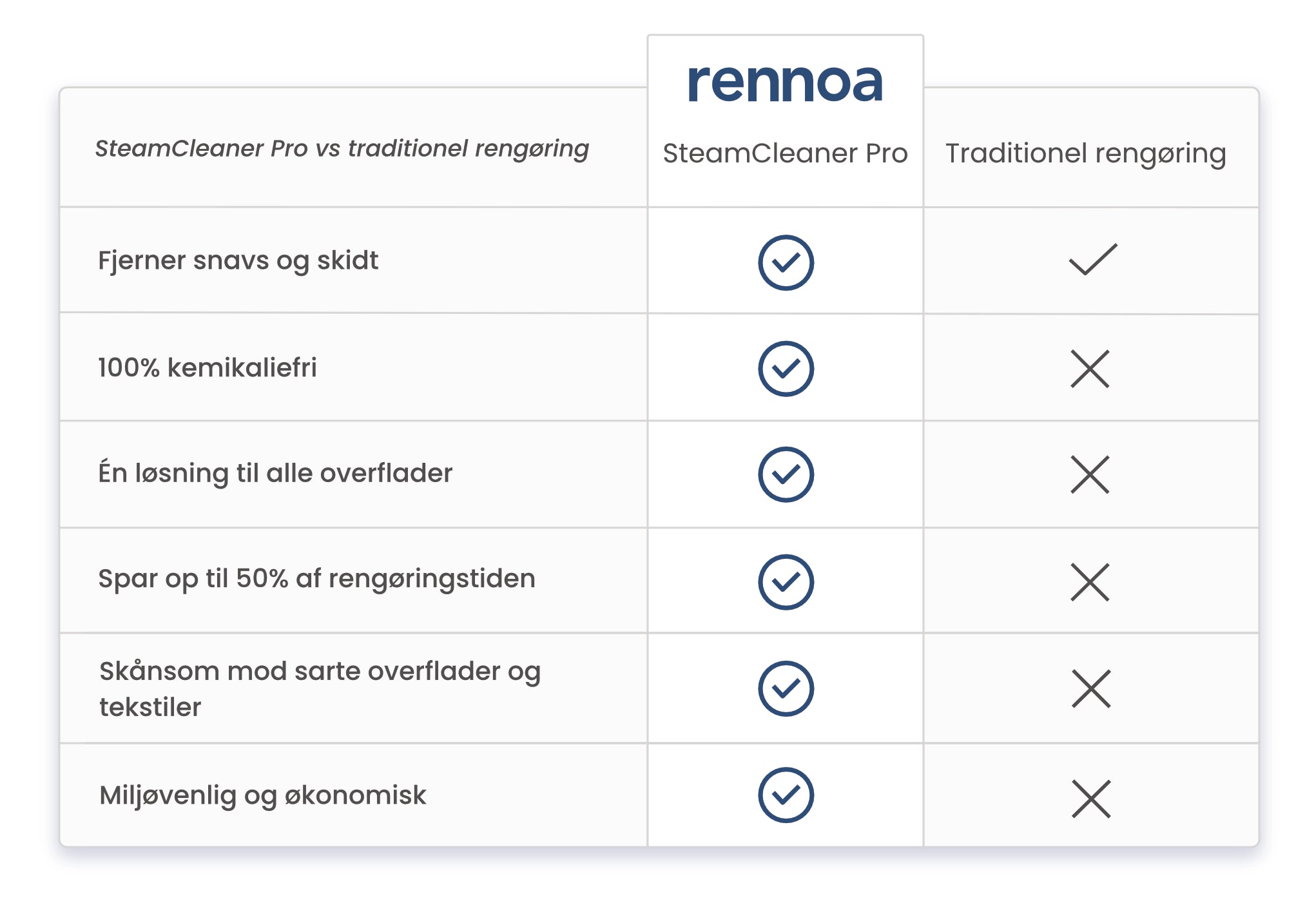Click traditional X mark for Miljøvenlig og økonomisk
Screen dimensions: 1316x903
point(1091,799)
